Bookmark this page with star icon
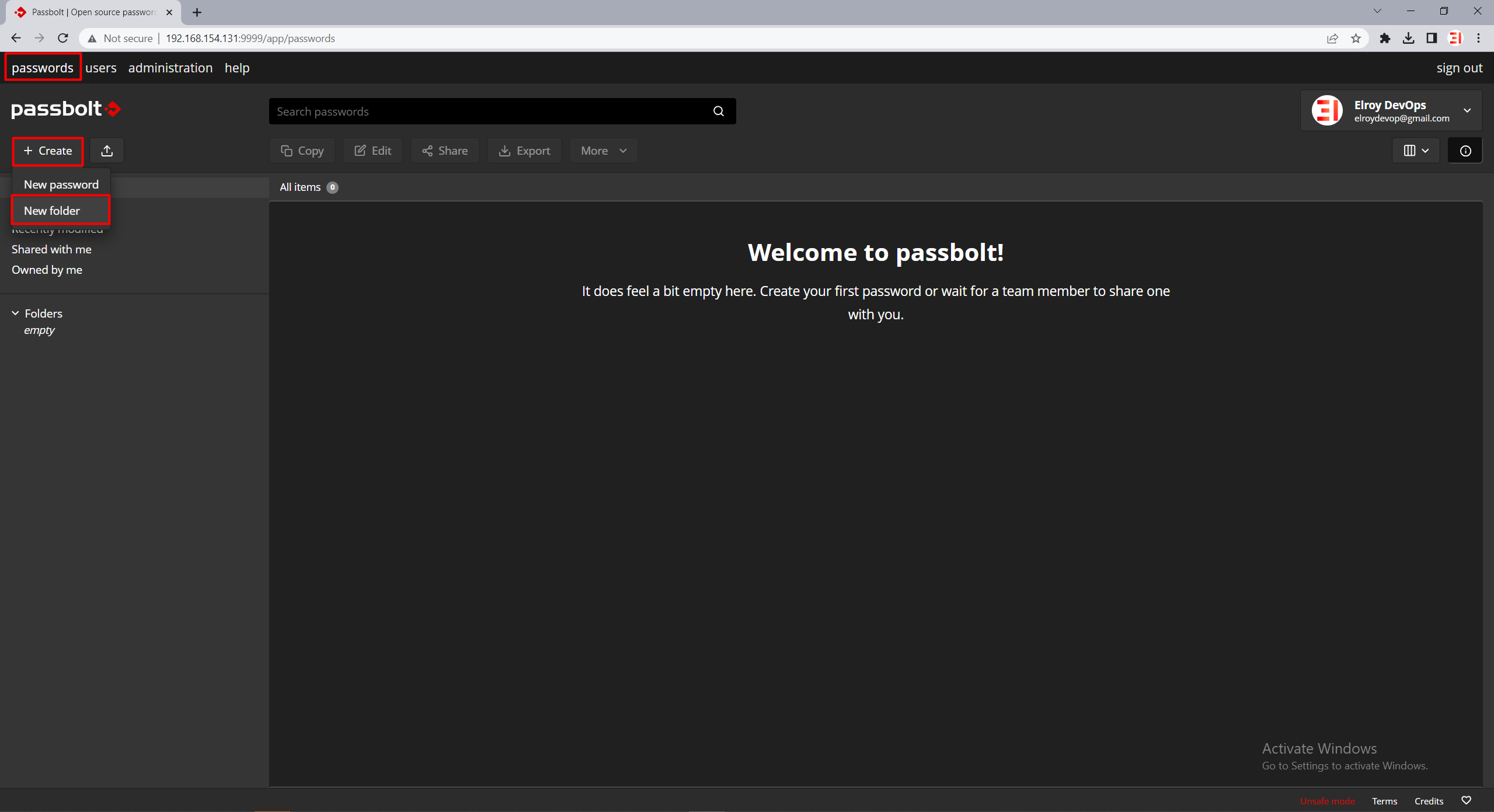 [x=1356, y=39]
